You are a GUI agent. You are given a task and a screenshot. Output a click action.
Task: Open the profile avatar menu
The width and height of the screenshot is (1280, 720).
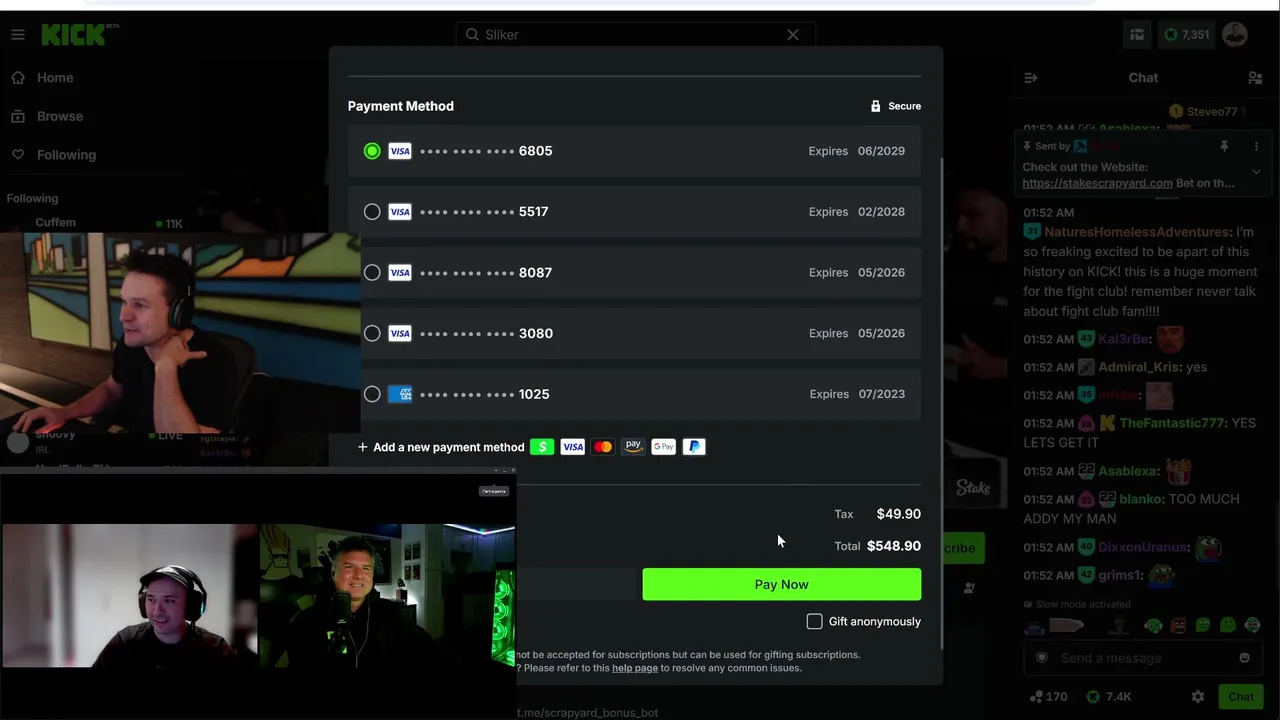coord(1235,35)
